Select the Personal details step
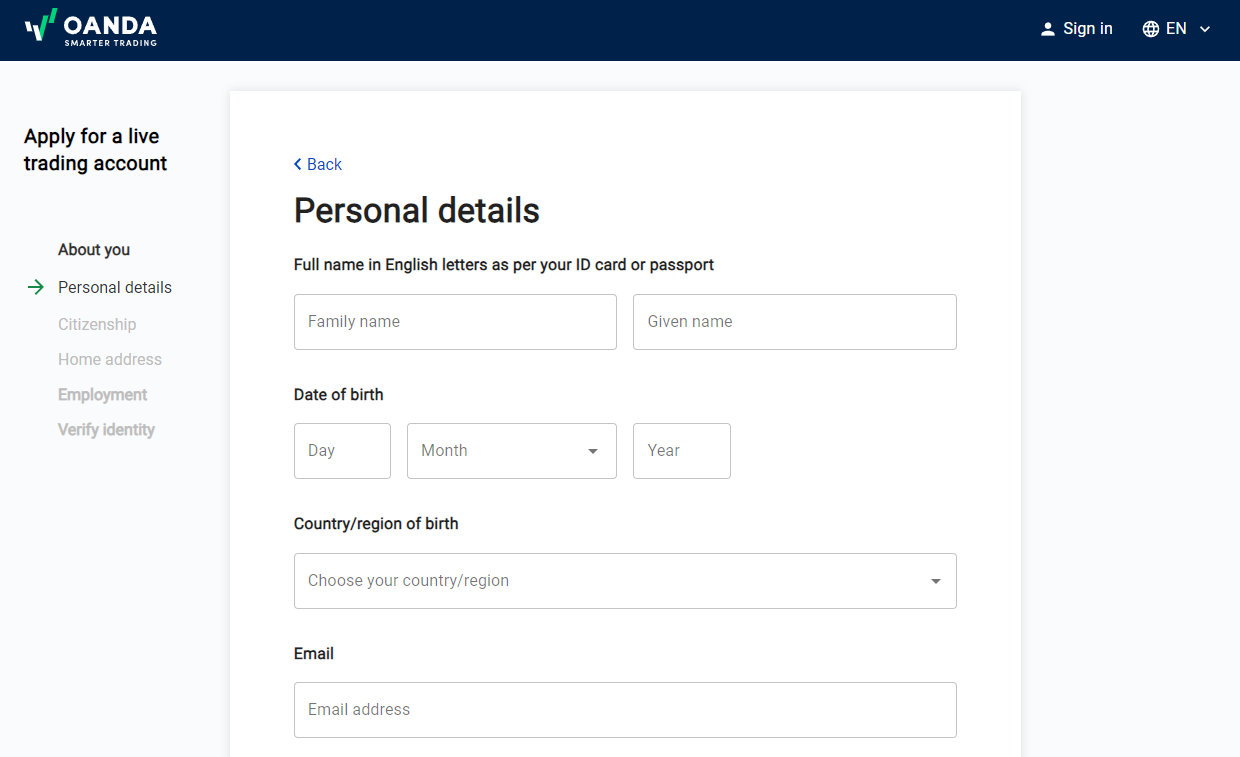 point(115,287)
